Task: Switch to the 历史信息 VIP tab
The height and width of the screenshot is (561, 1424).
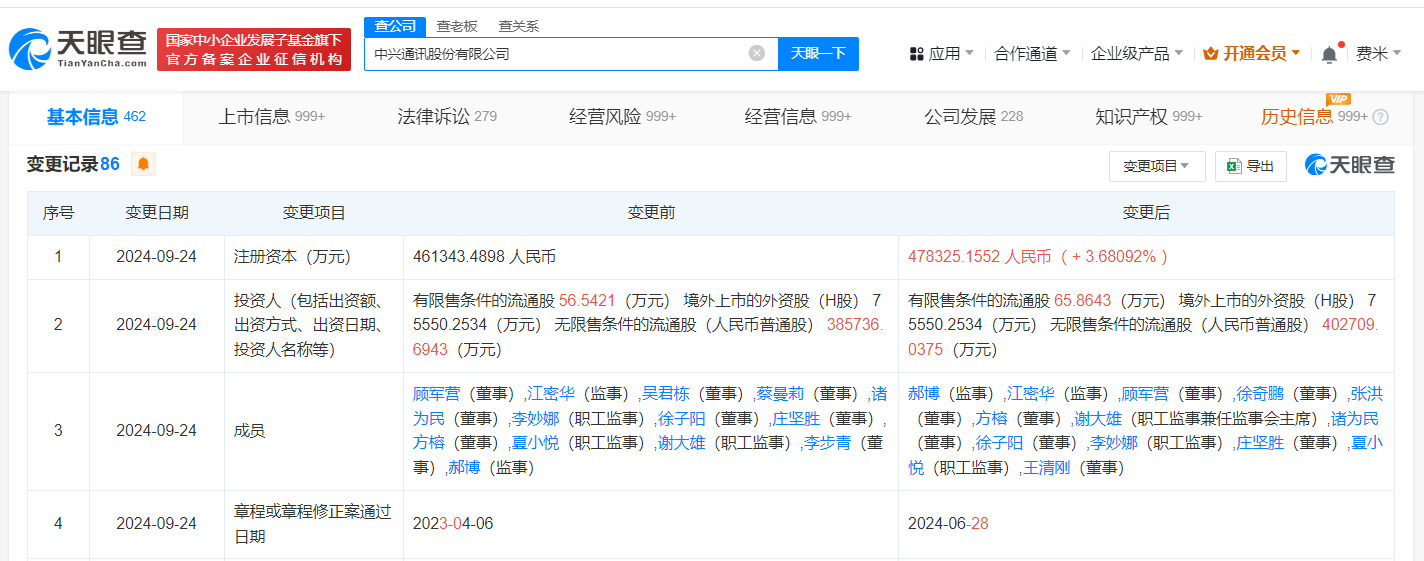Action: 1314,117
